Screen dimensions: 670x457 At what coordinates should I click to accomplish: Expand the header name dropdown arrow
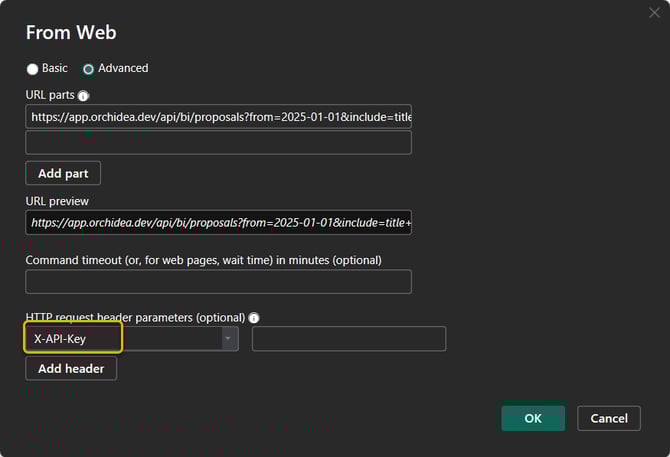[230, 339]
